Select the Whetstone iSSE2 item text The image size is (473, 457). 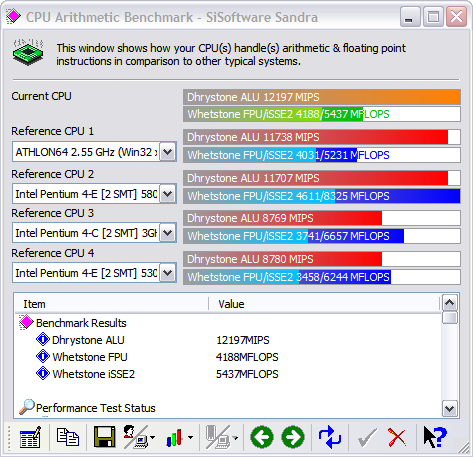[x=94, y=374]
